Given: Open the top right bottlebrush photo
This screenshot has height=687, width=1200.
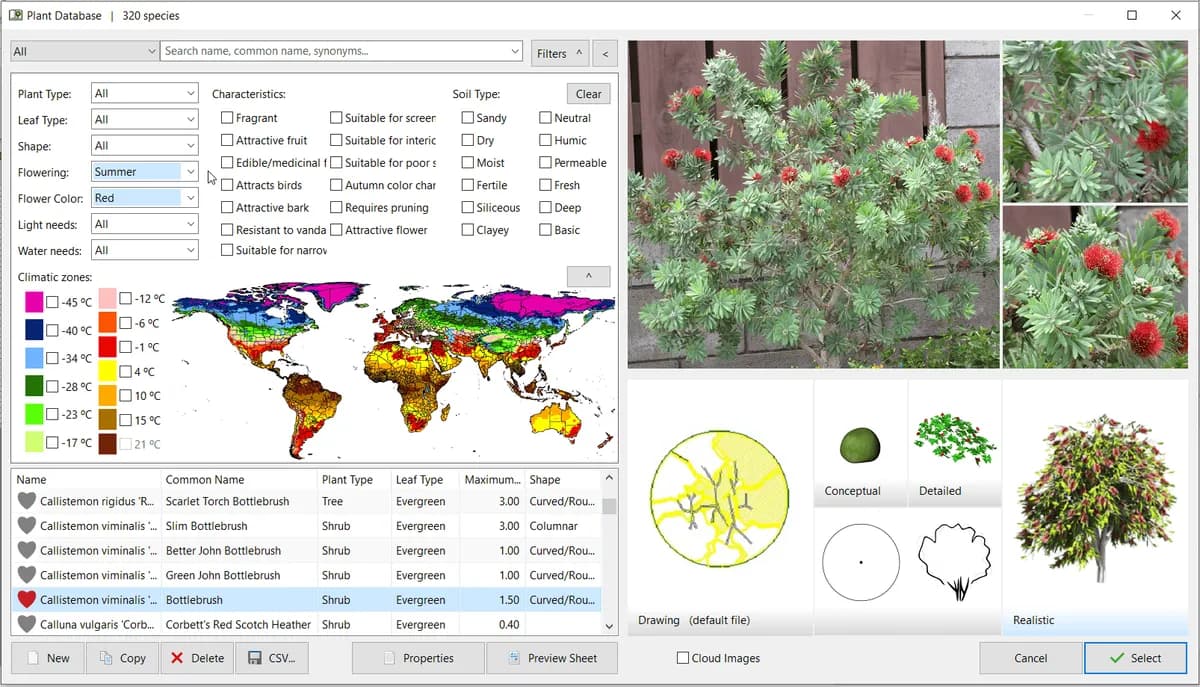Looking at the screenshot, I should pyautogui.click(x=1095, y=121).
